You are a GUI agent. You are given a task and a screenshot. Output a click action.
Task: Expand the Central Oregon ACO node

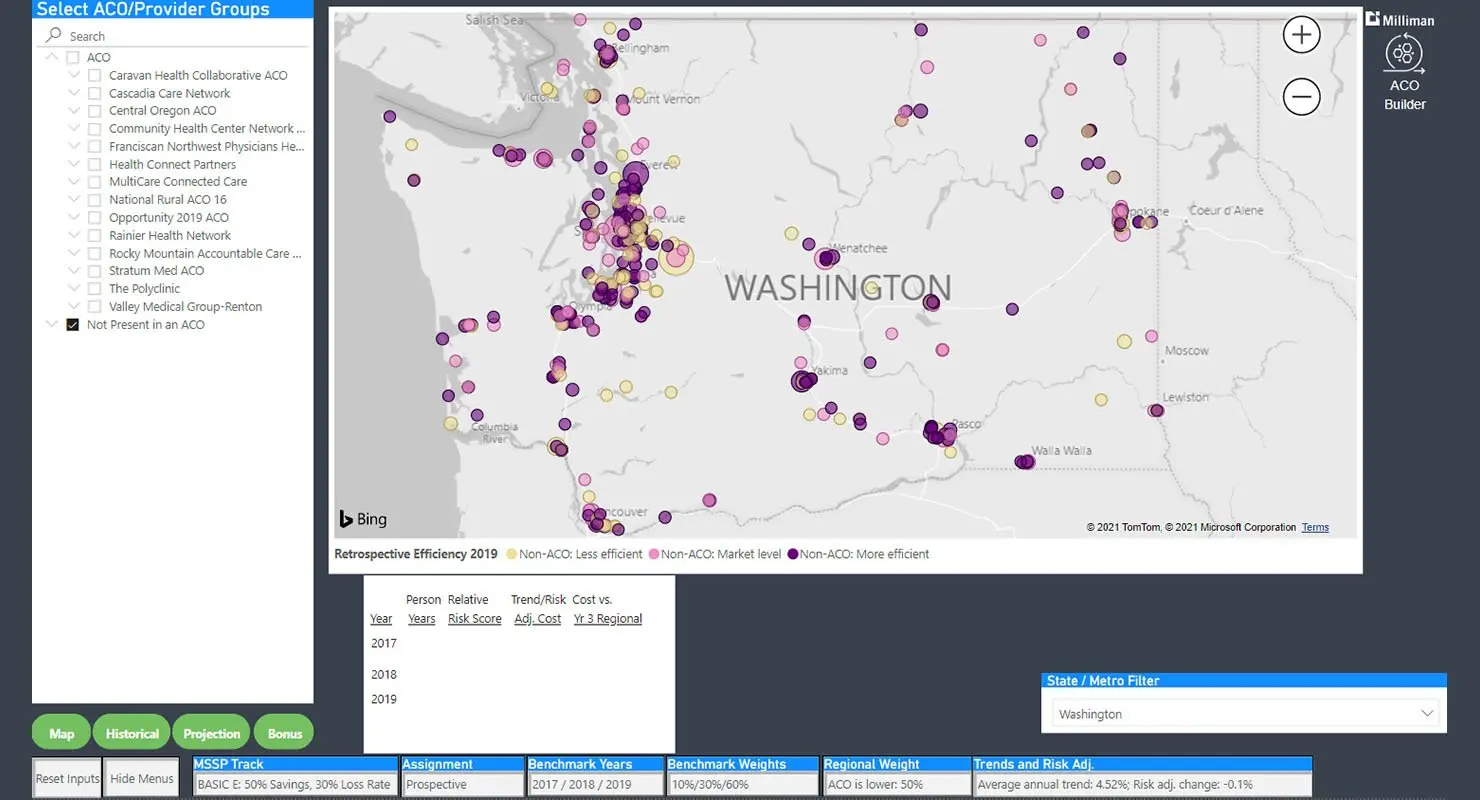(74, 111)
